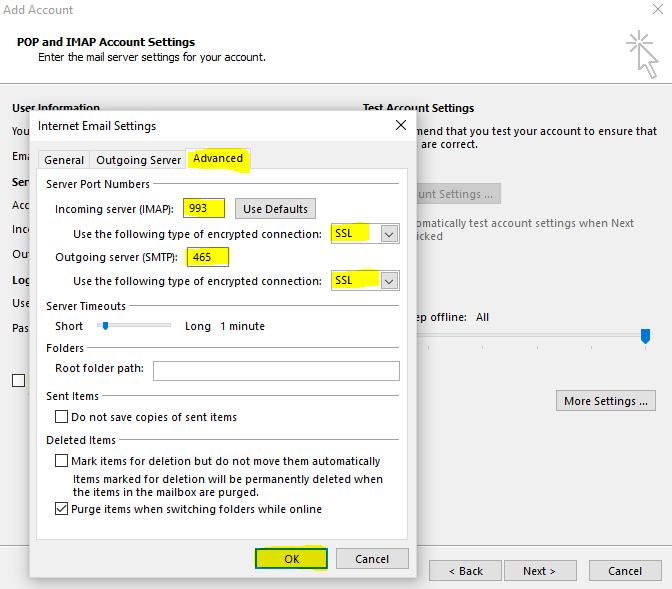Select the Advanced tab
The image size is (672, 589).
(218, 158)
